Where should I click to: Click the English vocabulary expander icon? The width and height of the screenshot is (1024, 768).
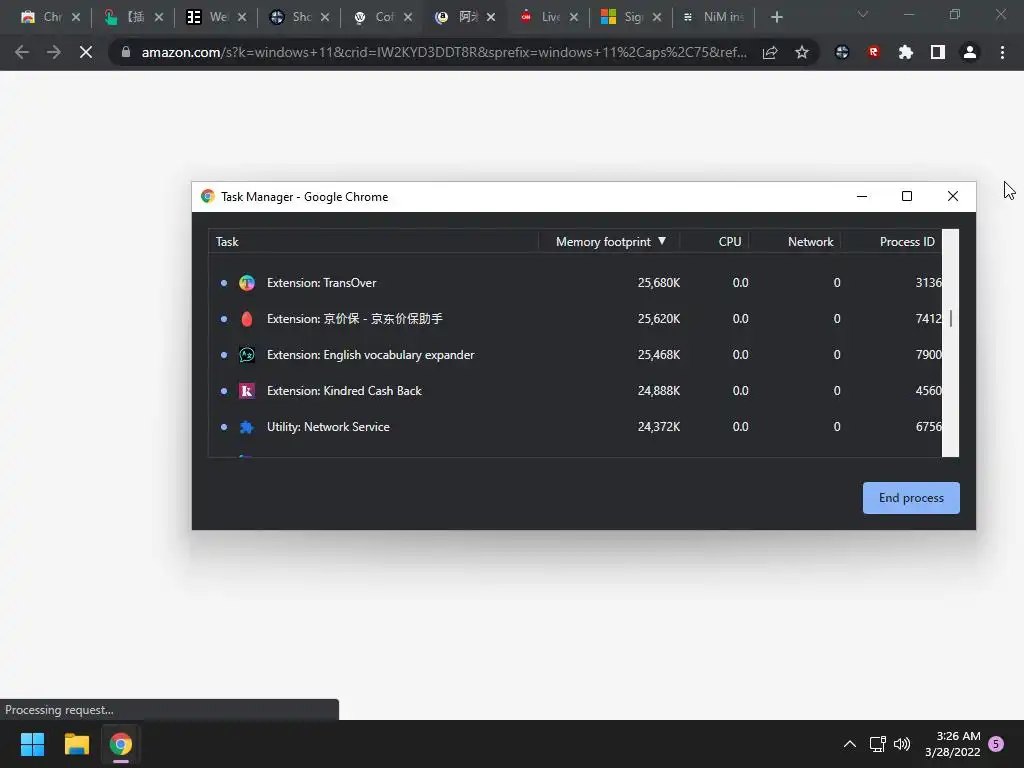tap(247, 355)
